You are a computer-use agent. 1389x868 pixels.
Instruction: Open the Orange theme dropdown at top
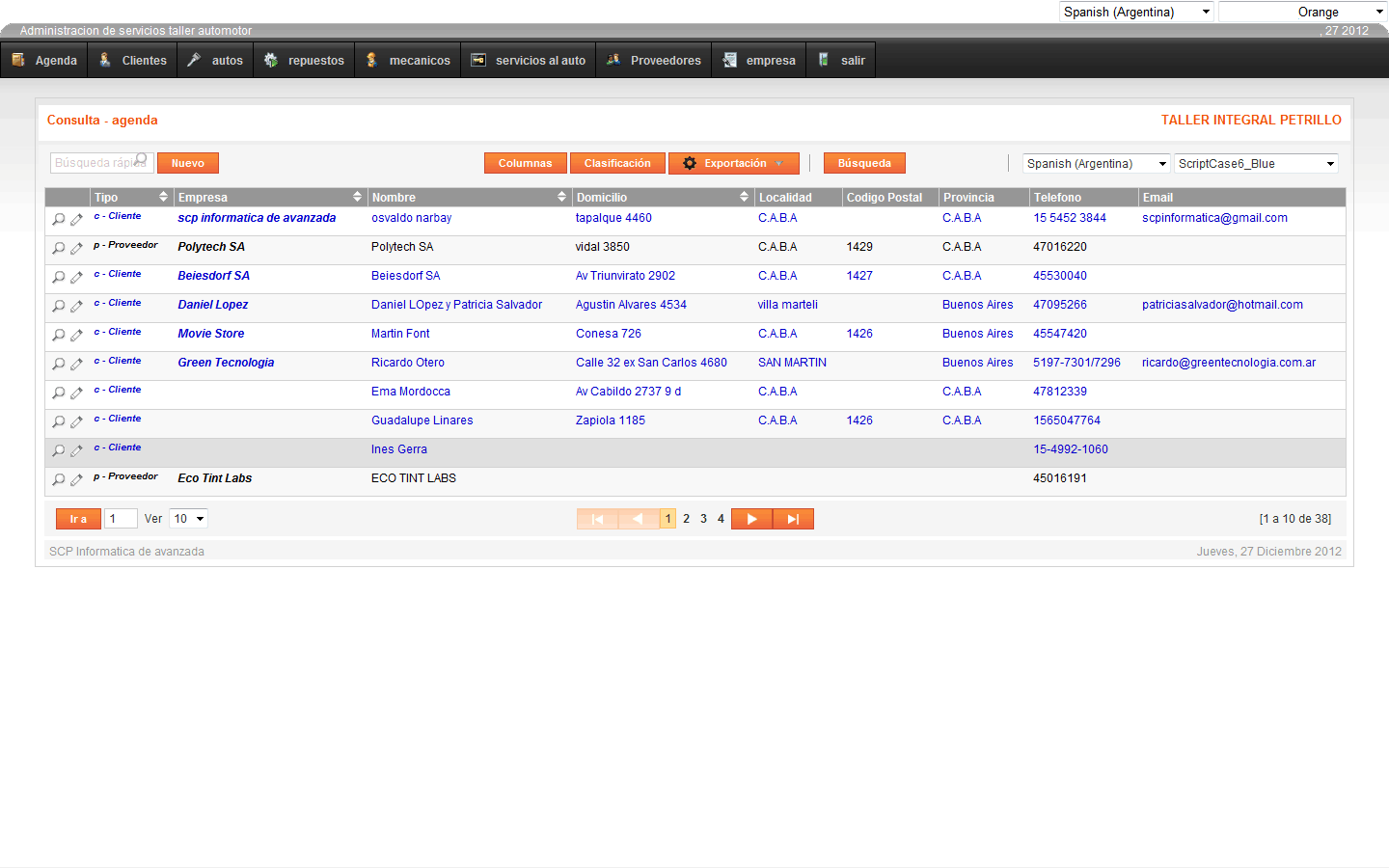pos(1302,12)
